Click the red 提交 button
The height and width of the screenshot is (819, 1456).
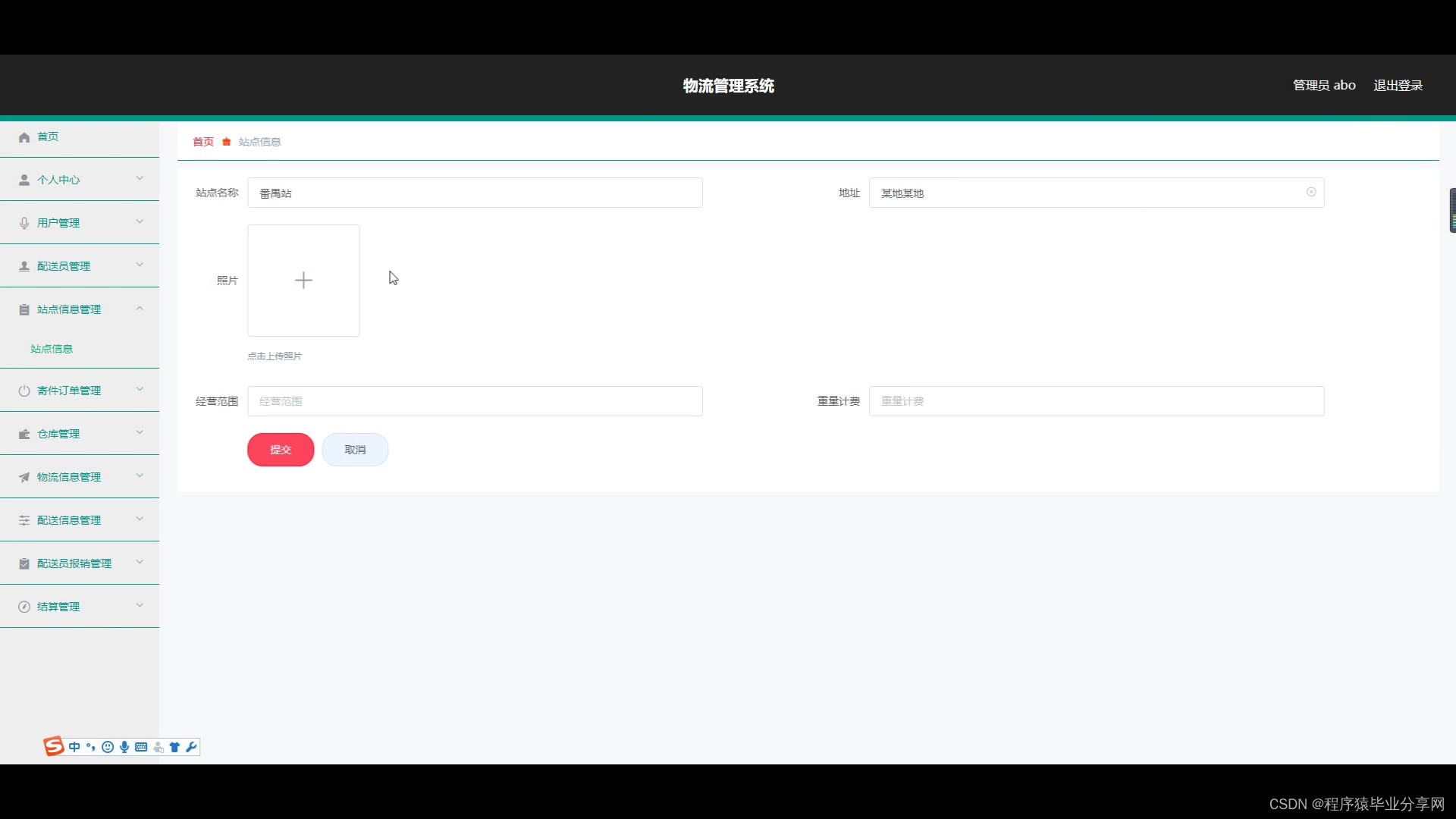[x=281, y=450]
